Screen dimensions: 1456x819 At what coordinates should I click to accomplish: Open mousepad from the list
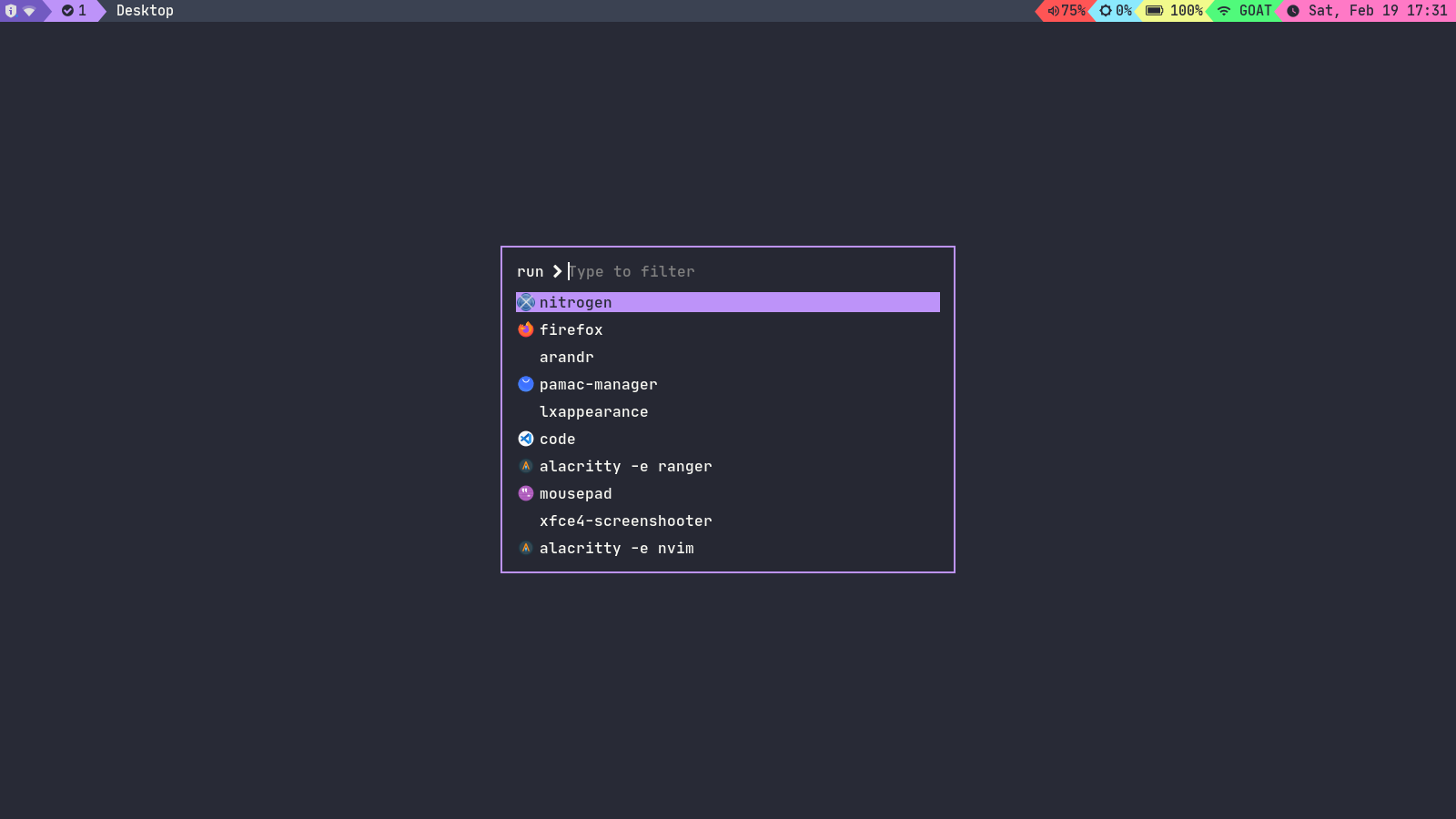[x=728, y=493]
